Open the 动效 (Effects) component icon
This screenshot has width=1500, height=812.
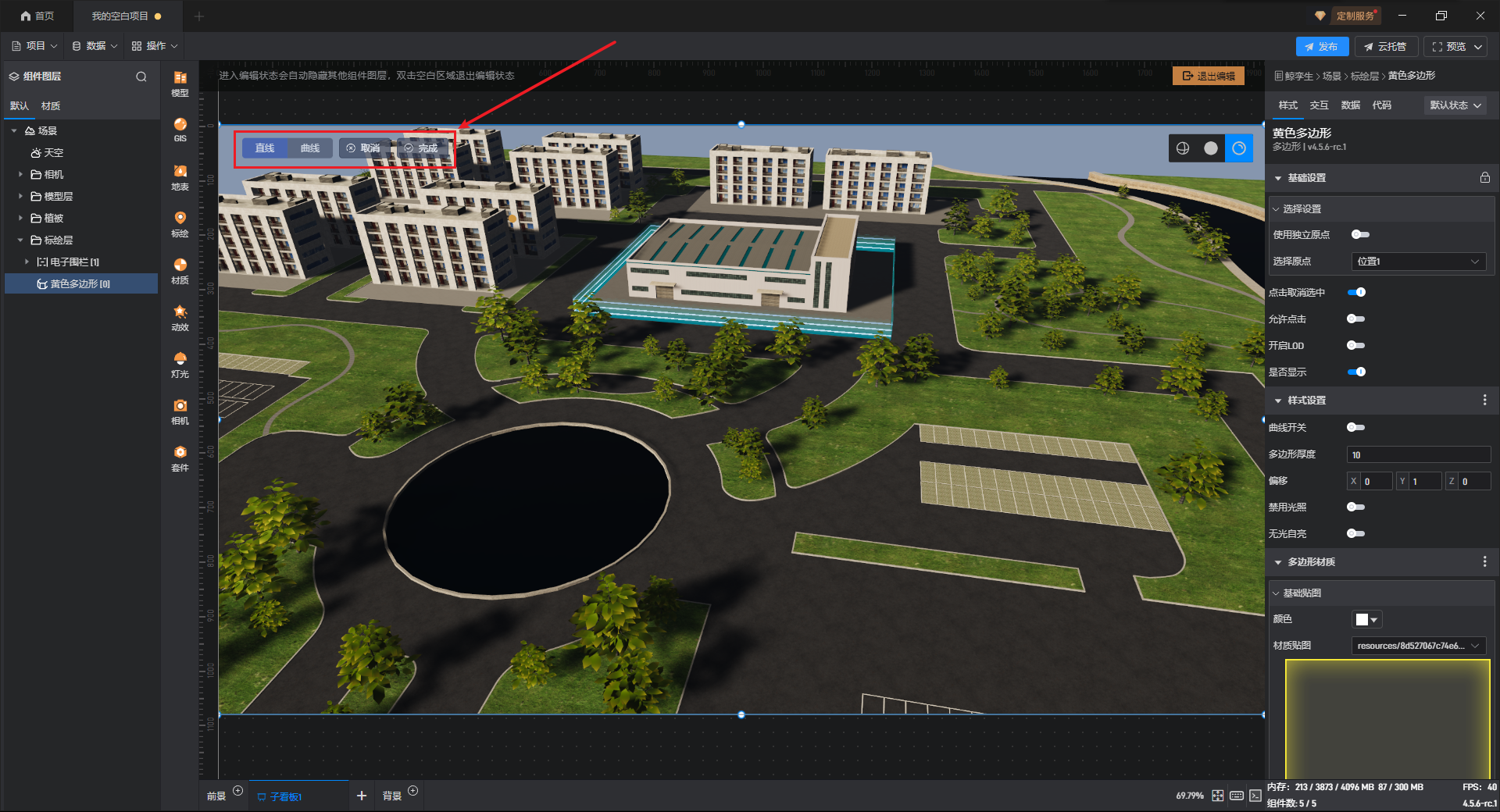click(x=180, y=317)
